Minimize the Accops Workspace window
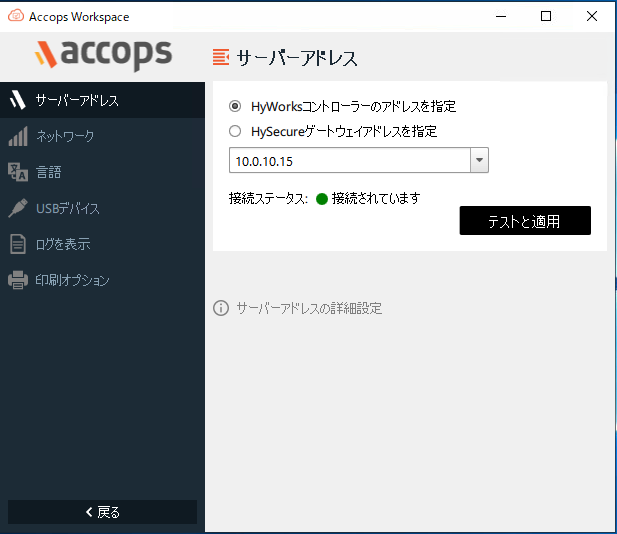The height and width of the screenshot is (534, 617). point(501,16)
